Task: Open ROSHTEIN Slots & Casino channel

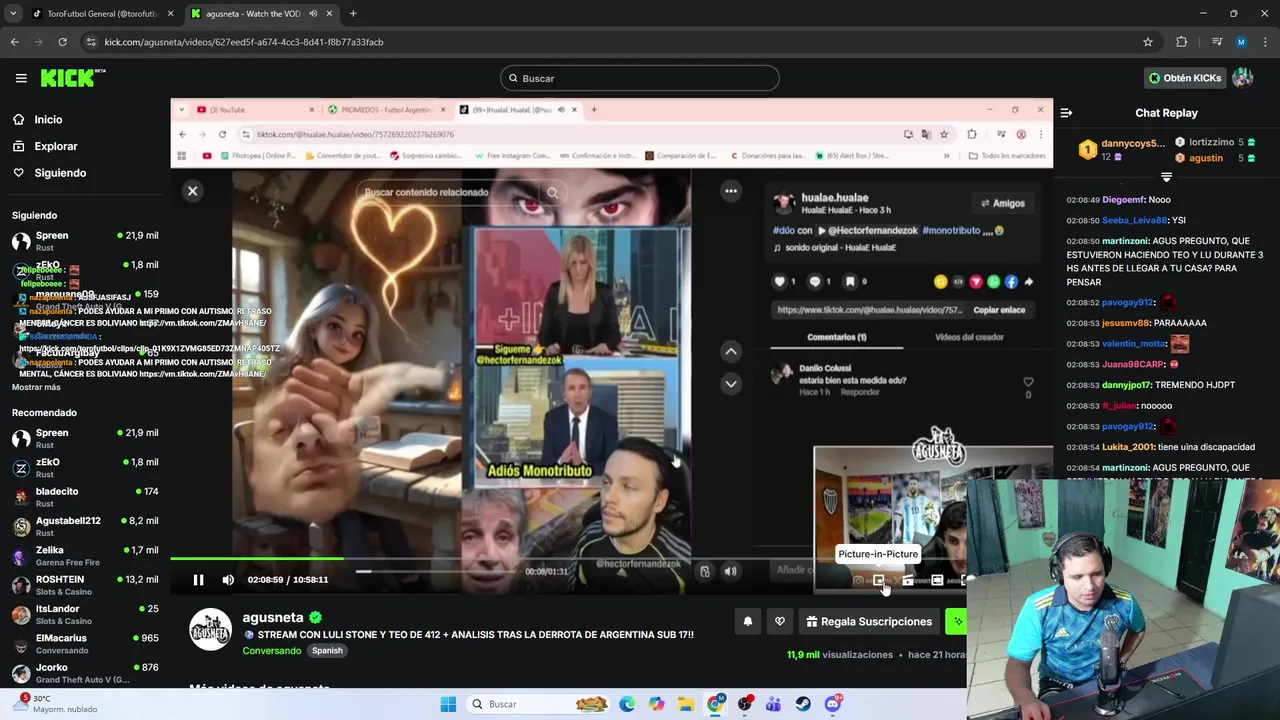Action: (85, 585)
